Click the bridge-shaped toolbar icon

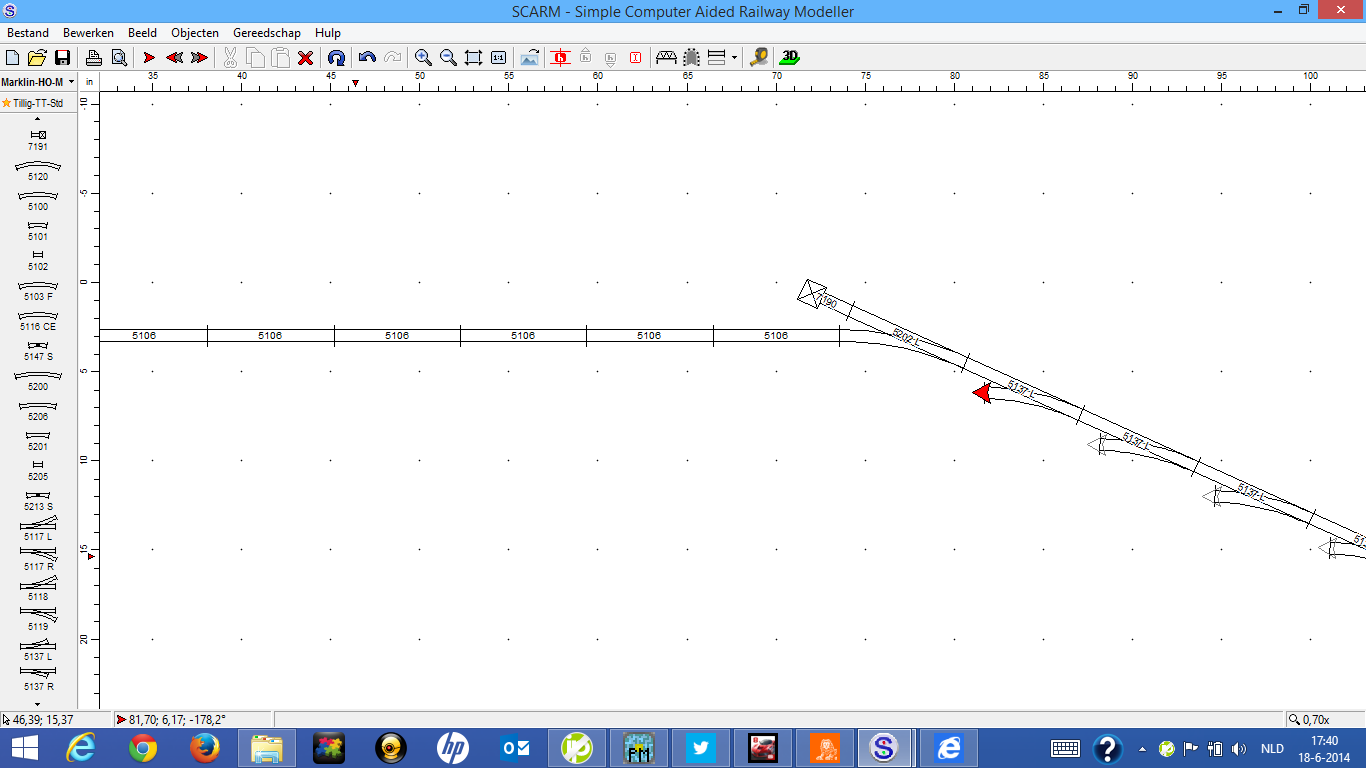(666, 58)
